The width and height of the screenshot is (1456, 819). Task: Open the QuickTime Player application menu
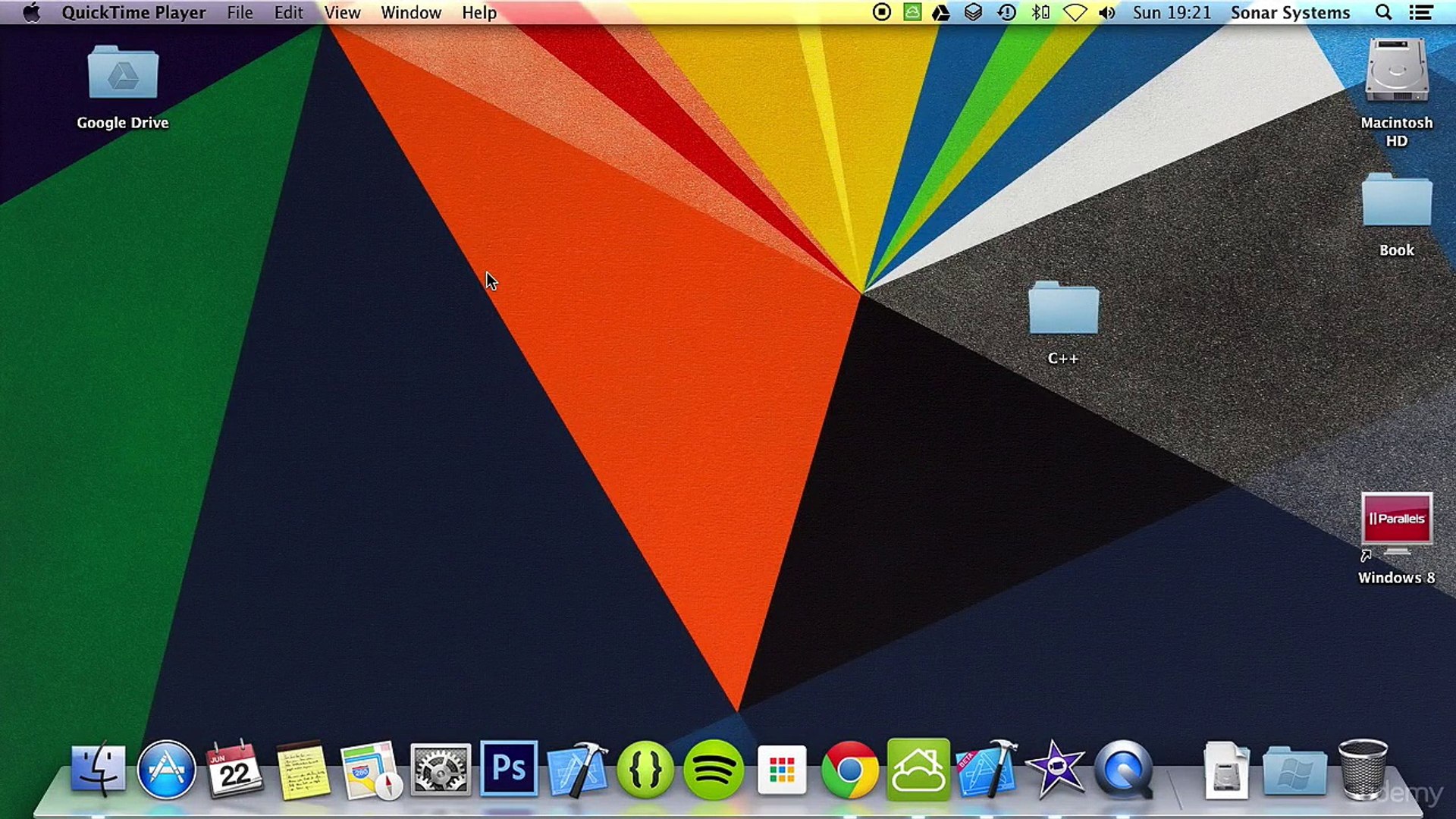[x=133, y=13]
